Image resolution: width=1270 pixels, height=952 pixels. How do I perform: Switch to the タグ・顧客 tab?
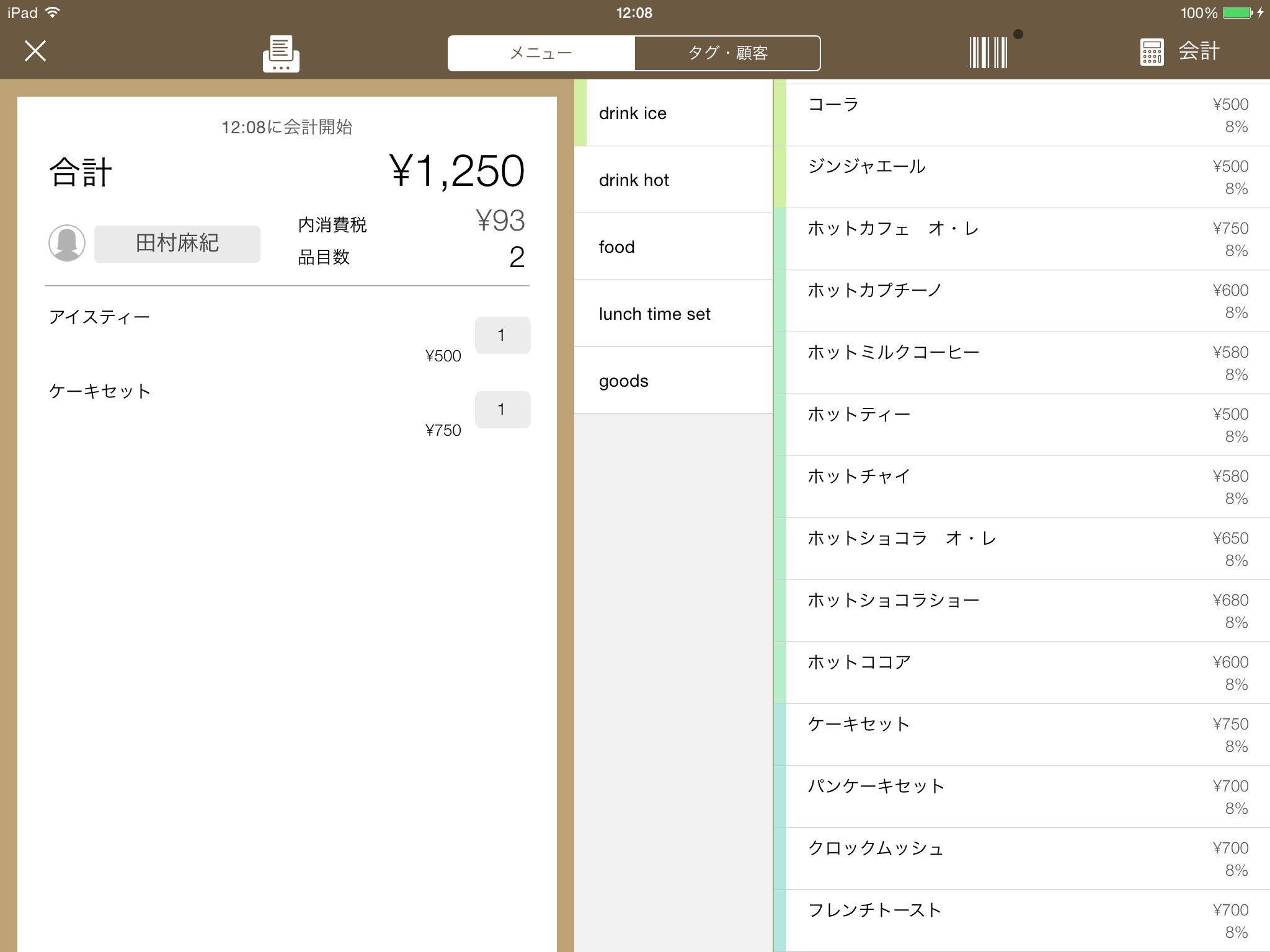pos(727,53)
